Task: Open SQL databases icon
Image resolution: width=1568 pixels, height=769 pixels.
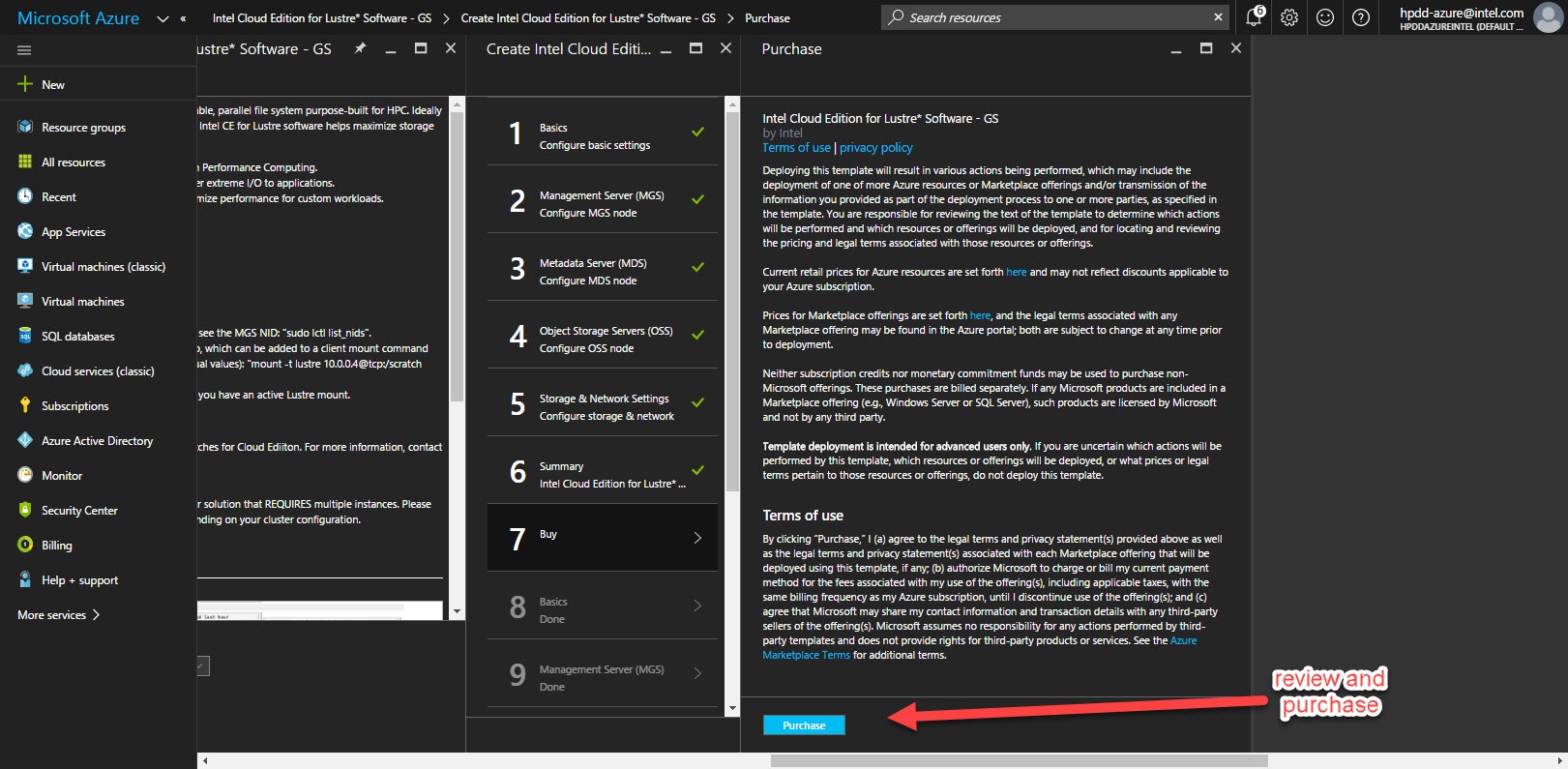Action: click(x=25, y=336)
